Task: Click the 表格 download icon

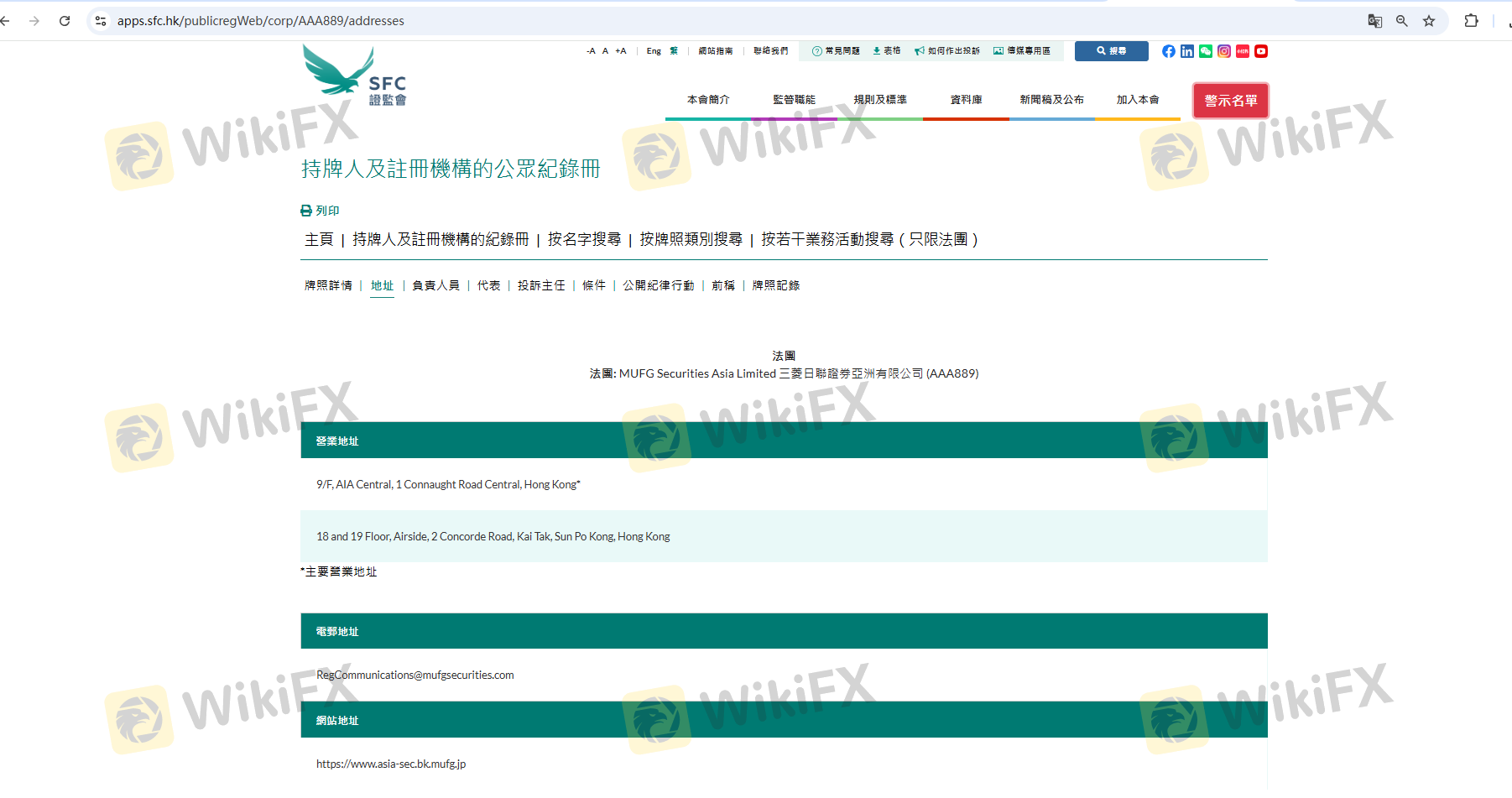Action: click(877, 51)
